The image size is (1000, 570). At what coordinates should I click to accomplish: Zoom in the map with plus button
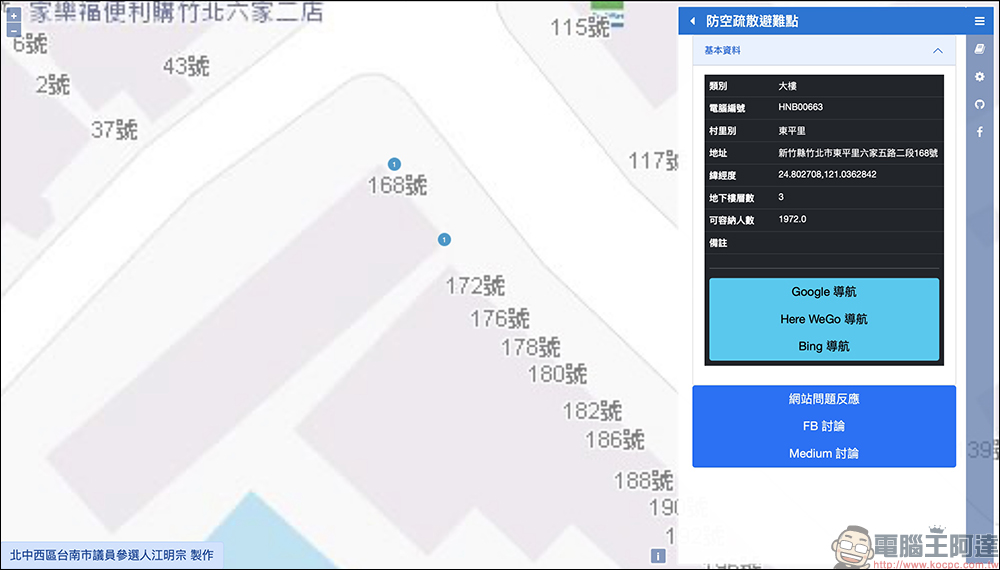point(13,15)
